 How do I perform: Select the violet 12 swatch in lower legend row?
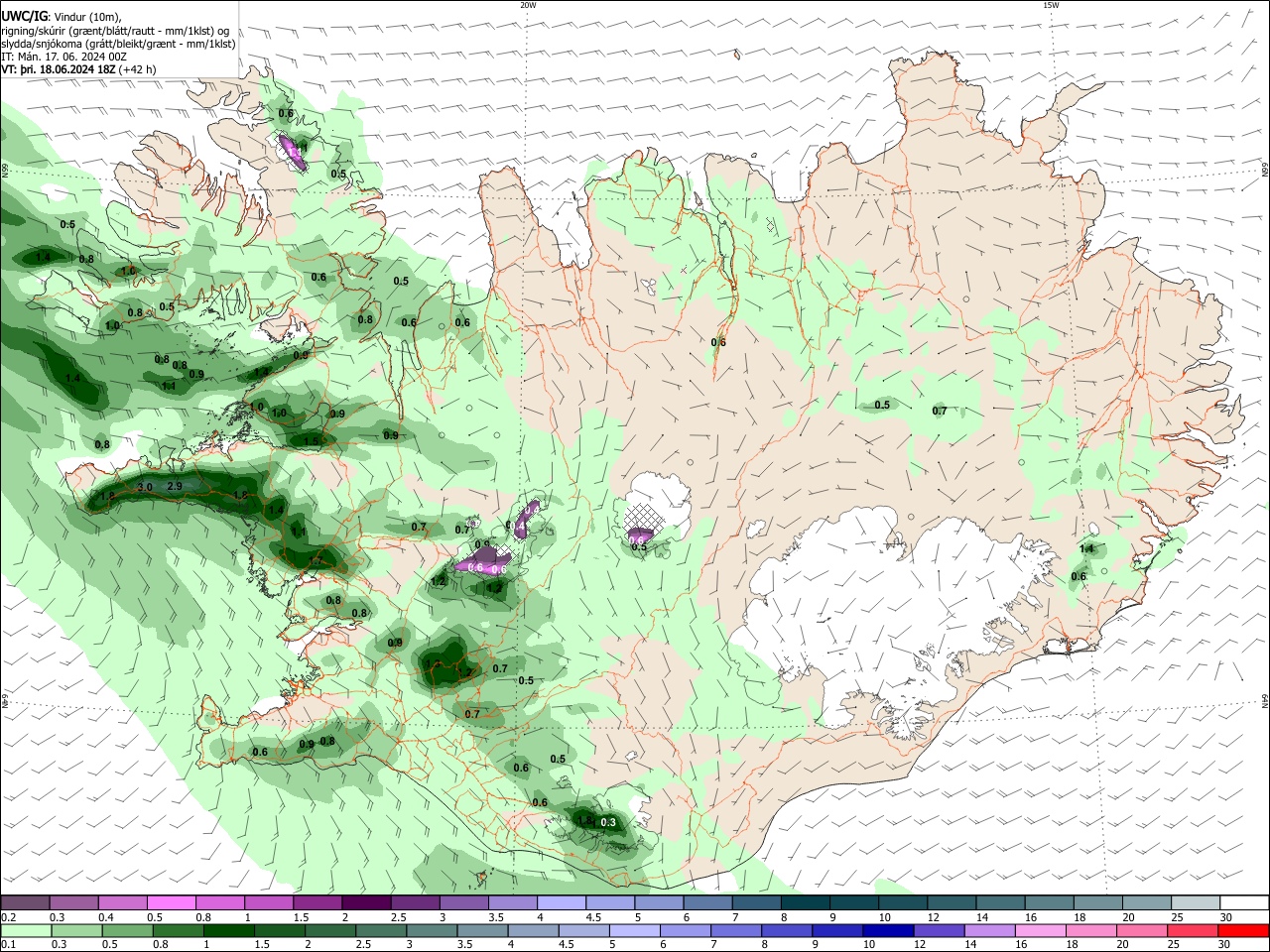coord(938,930)
